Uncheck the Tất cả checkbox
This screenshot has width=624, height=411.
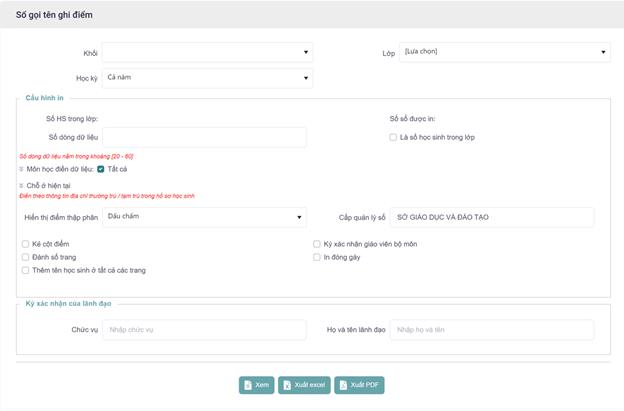coord(101,169)
